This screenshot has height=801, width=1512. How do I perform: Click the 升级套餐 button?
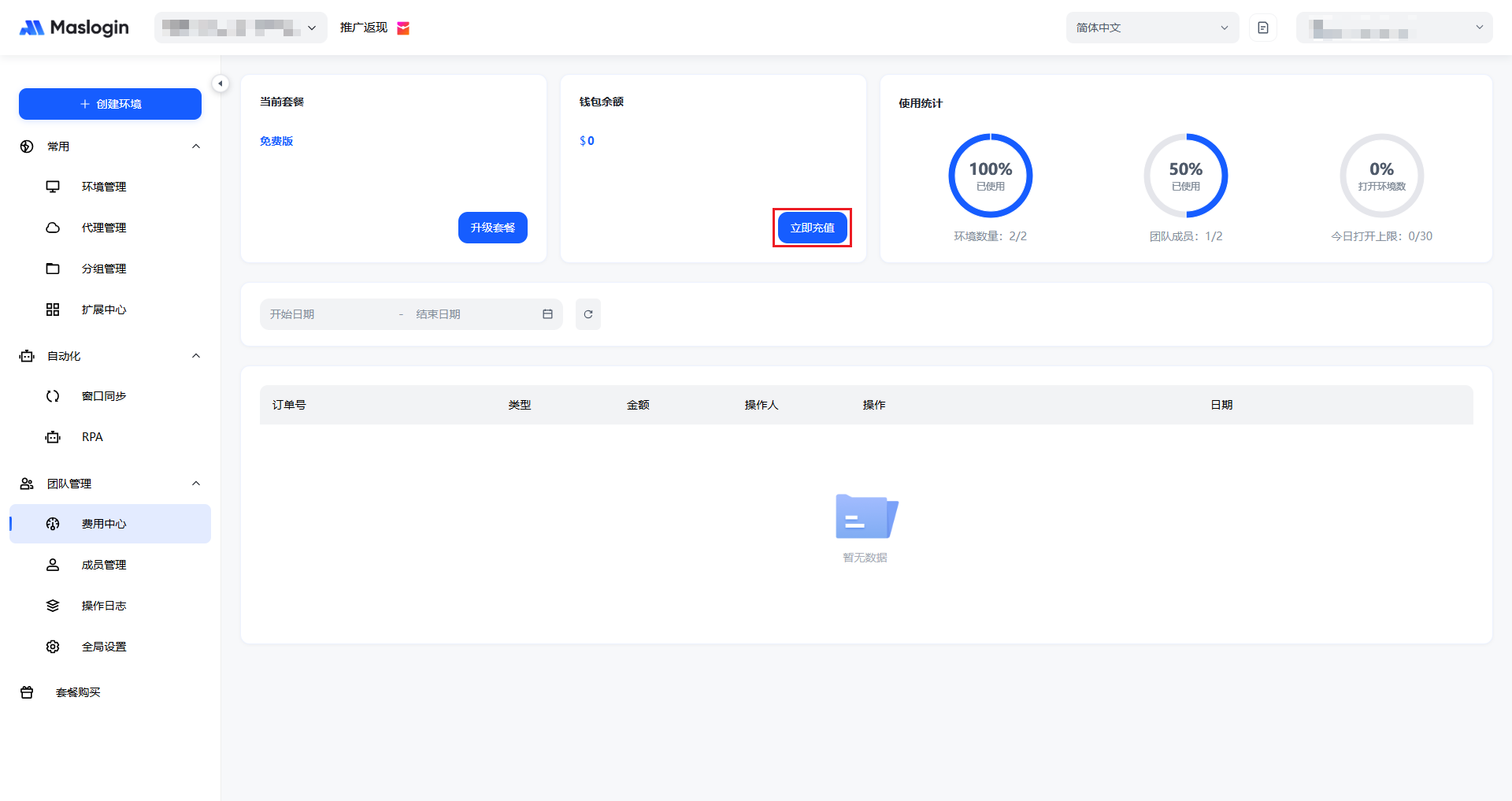[x=492, y=228]
